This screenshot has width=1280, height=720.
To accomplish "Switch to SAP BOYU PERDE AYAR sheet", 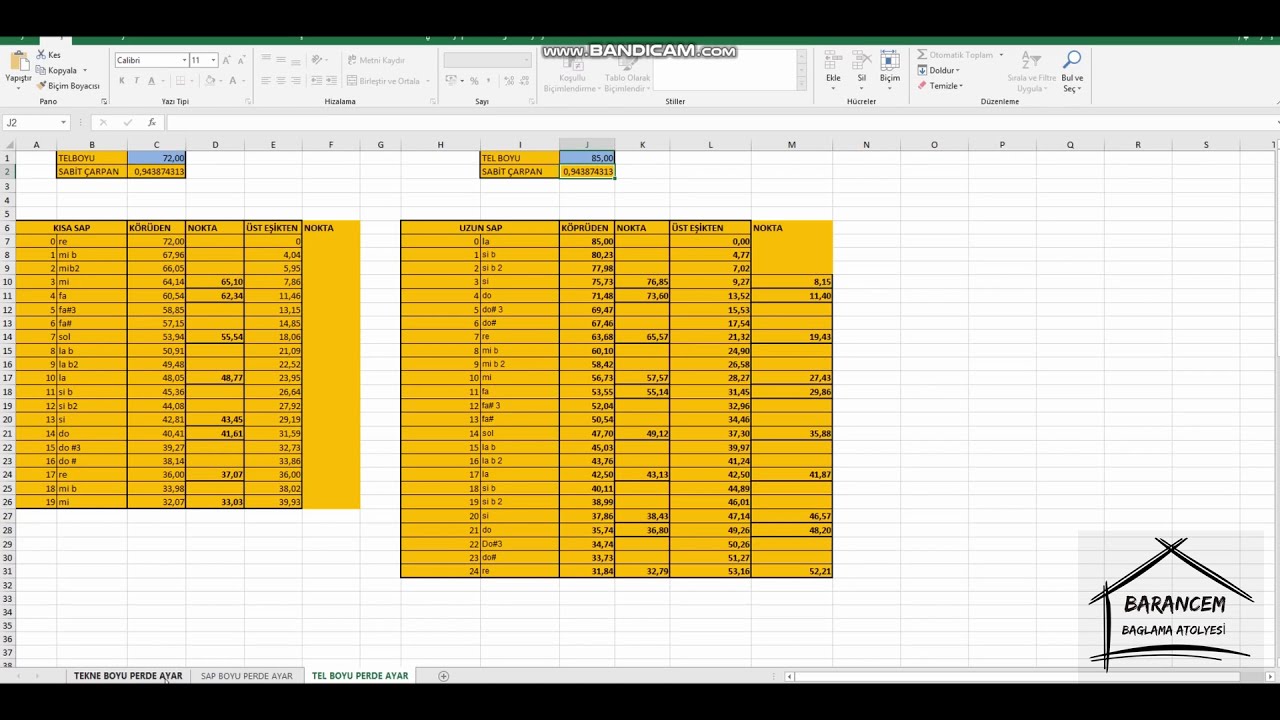I will click(x=247, y=676).
